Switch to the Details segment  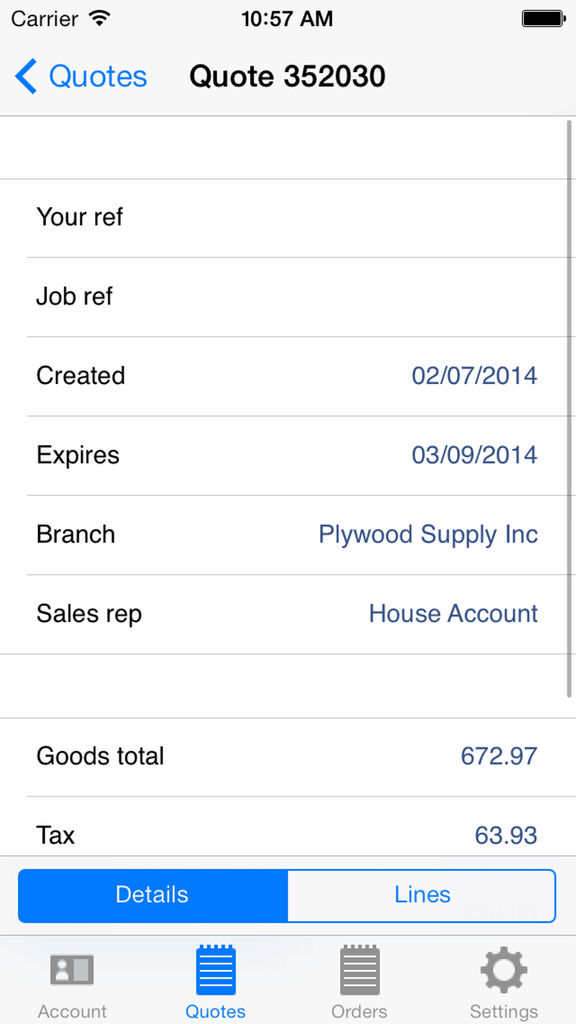[x=153, y=895]
